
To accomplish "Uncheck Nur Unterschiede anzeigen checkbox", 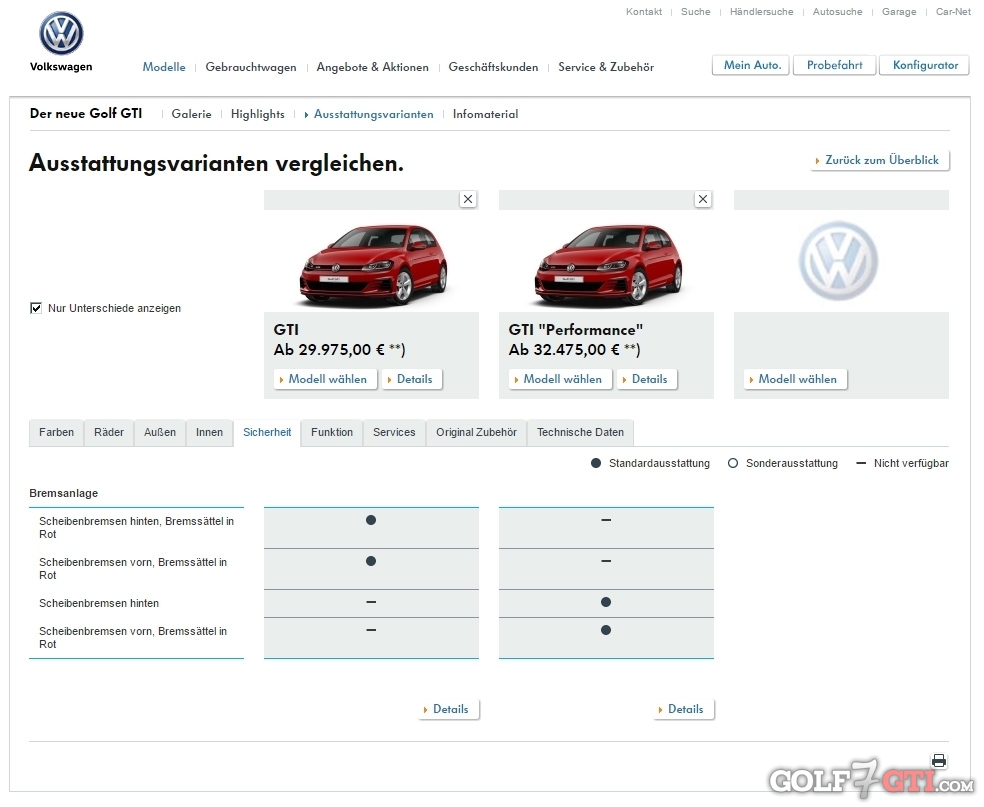I will [x=36, y=308].
